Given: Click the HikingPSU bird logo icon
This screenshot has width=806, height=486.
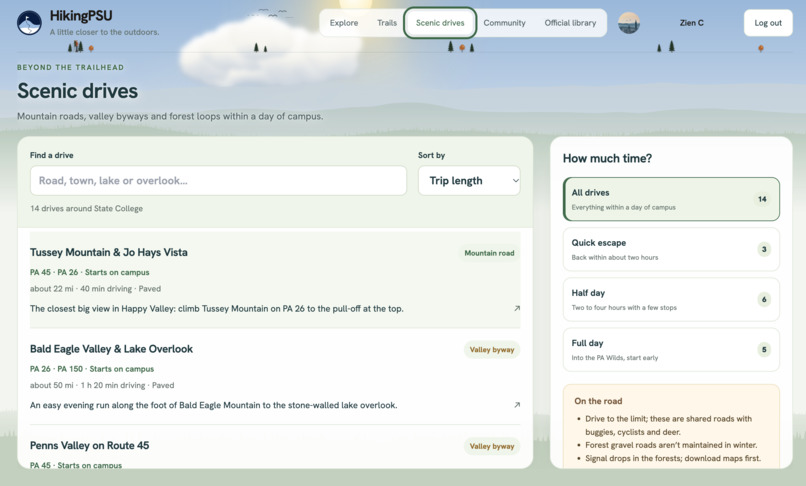Looking at the screenshot, I should tap(29, 23).
